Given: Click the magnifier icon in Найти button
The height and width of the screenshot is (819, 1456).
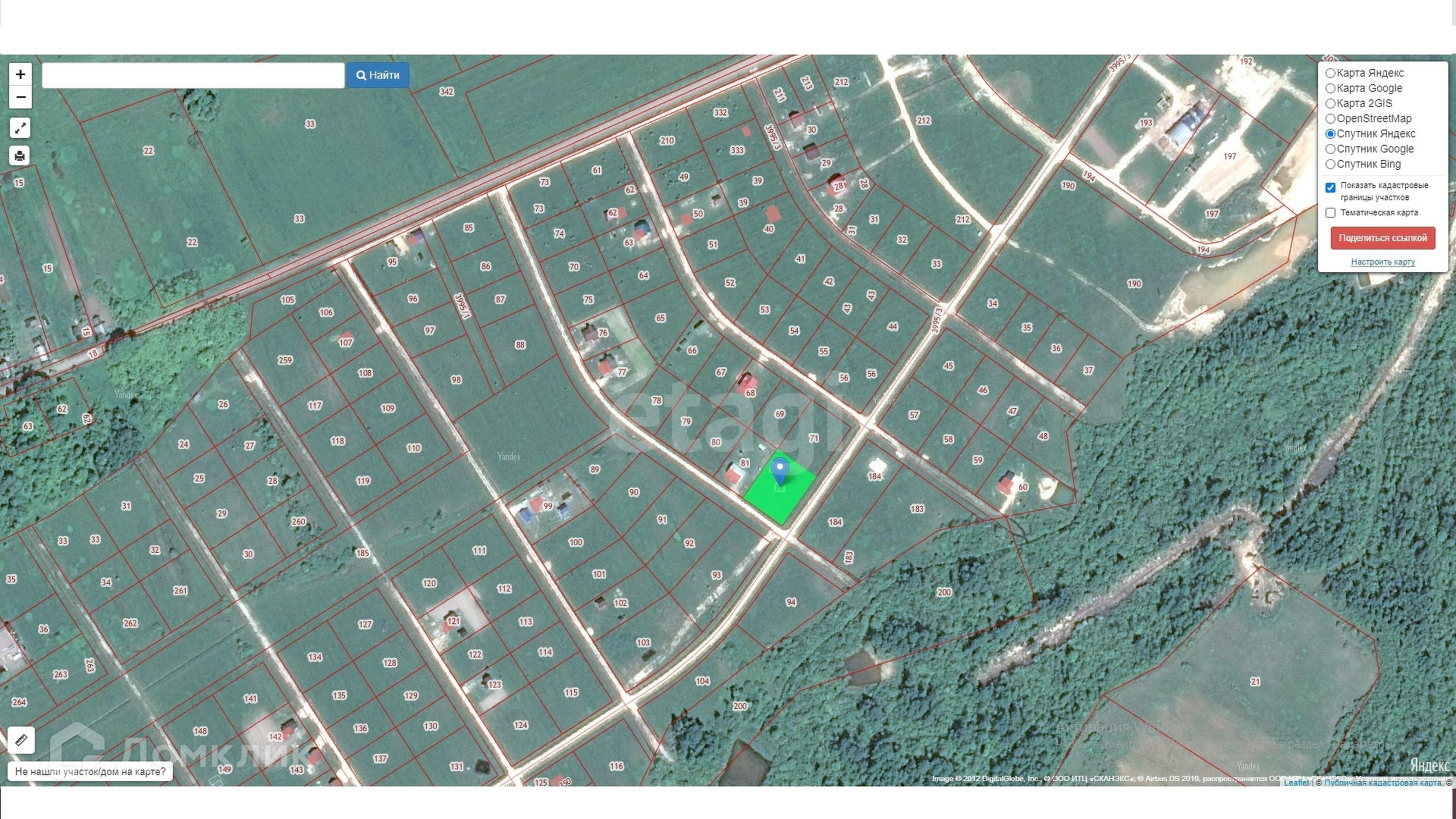Looking at the screenshot, I should pos(362,76).
